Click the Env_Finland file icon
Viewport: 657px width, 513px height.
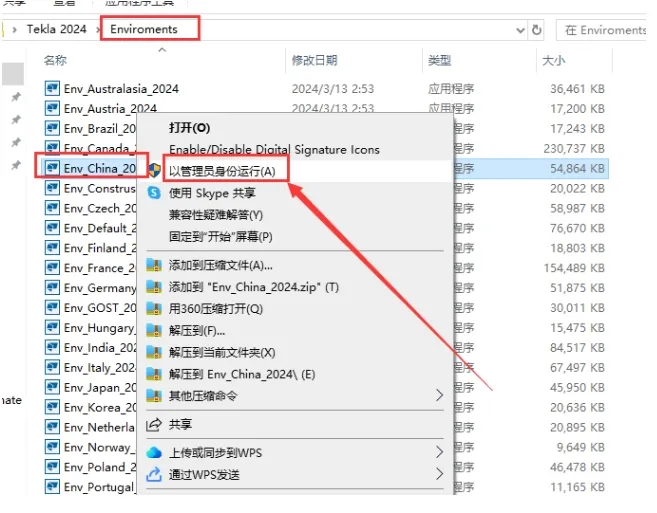click(52, 248)
